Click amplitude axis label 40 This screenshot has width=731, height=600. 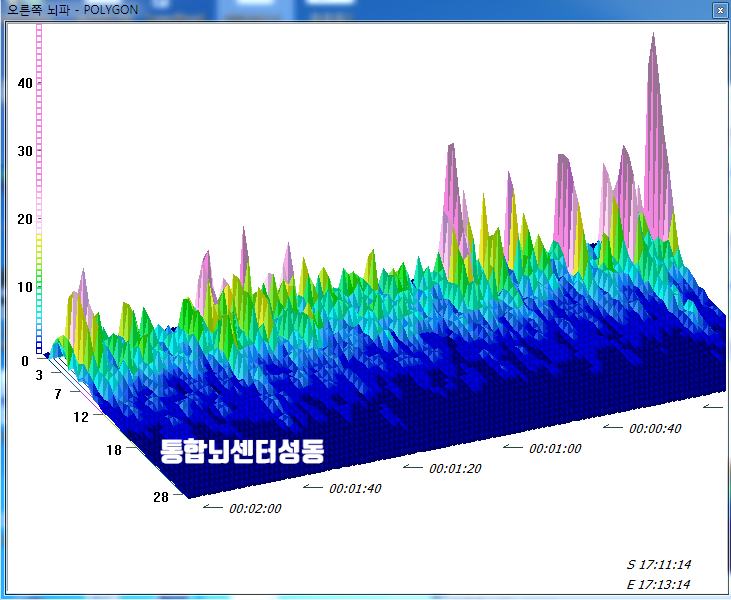[x=25, y=83]
